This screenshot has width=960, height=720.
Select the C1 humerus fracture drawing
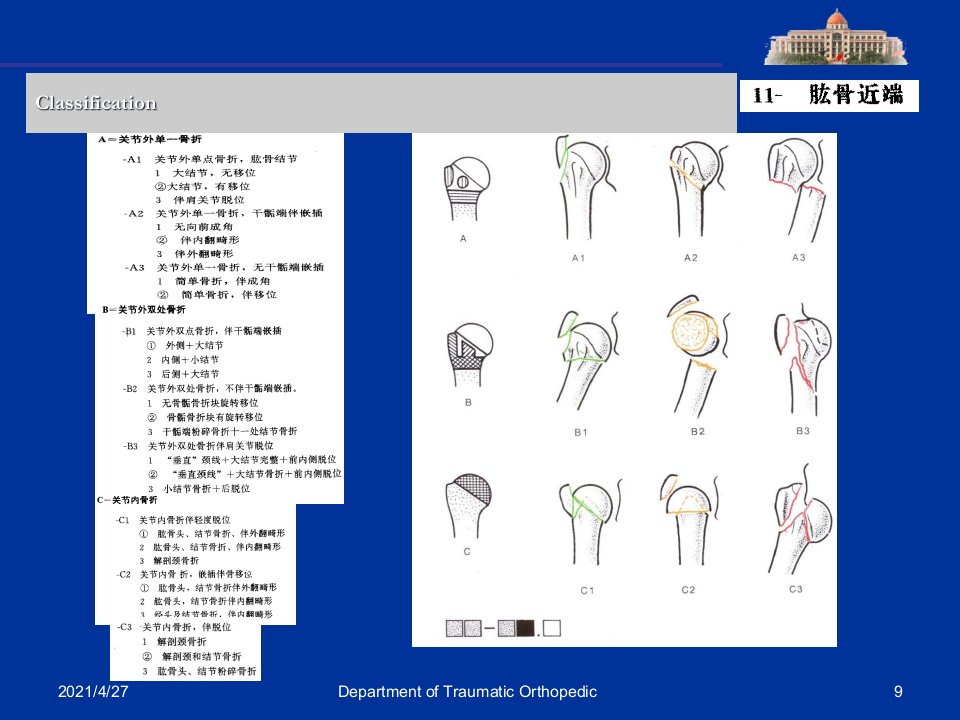click(x=590, y=521)
